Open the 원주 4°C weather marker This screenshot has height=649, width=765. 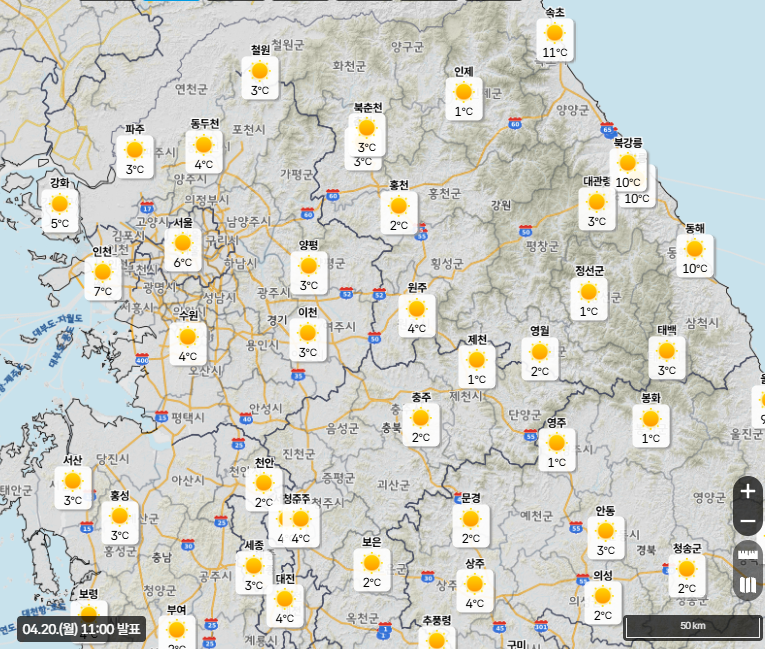point(417,315)
